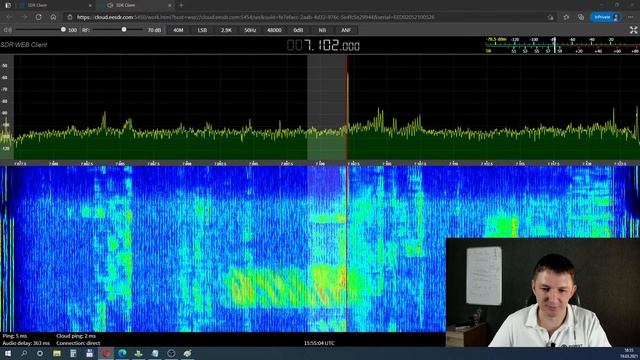640x360 pixels.
Task: Open the calculator-like taskbar app
Action: 73,353
